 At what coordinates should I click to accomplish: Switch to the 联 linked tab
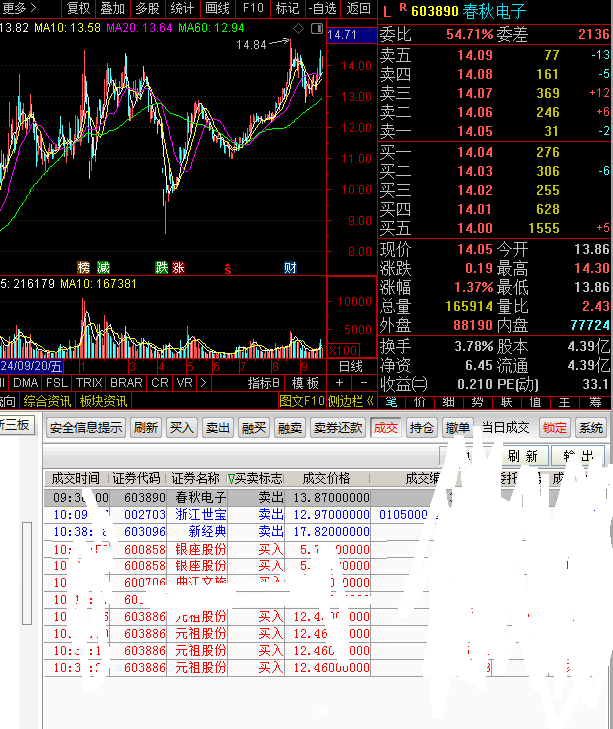506,402
